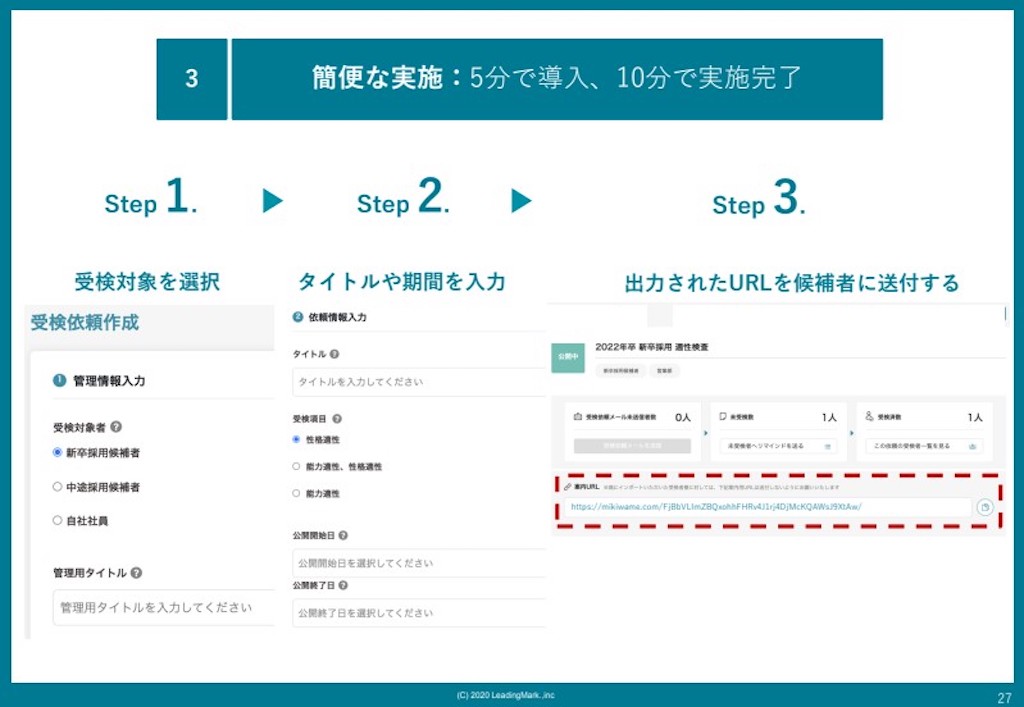Open the help tooltip beside タイトル
Viewport: 1024px width, 707px height.
tap(333, 354)
